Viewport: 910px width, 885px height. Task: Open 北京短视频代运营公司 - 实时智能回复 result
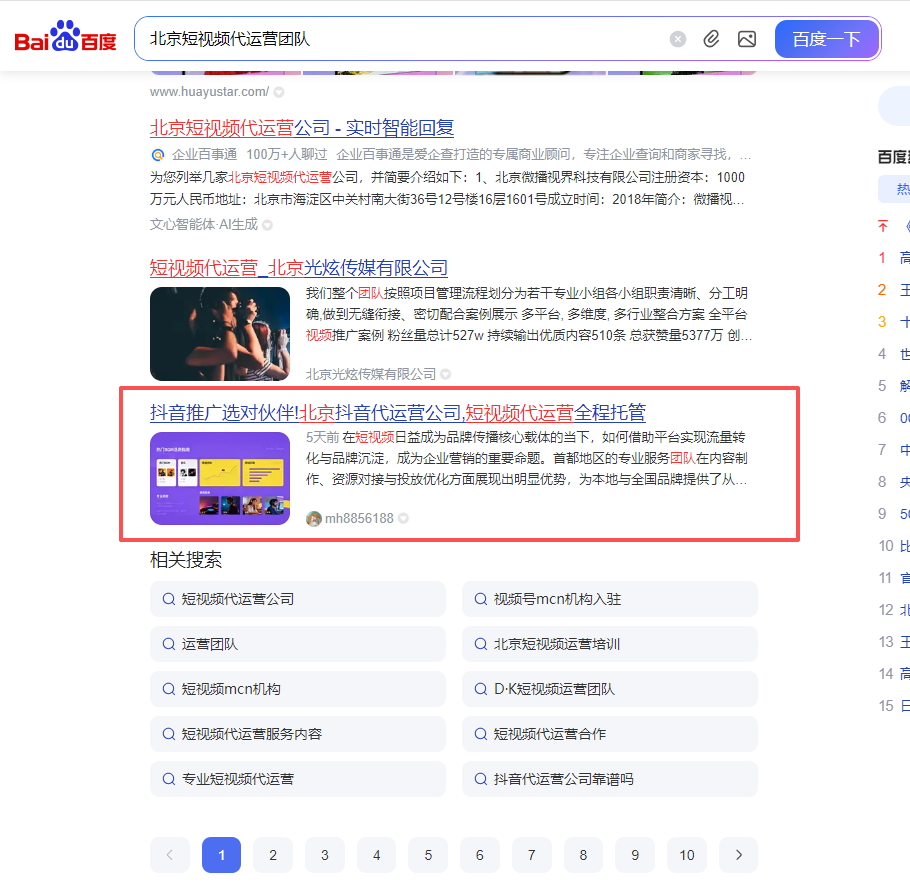pos(301,128)
